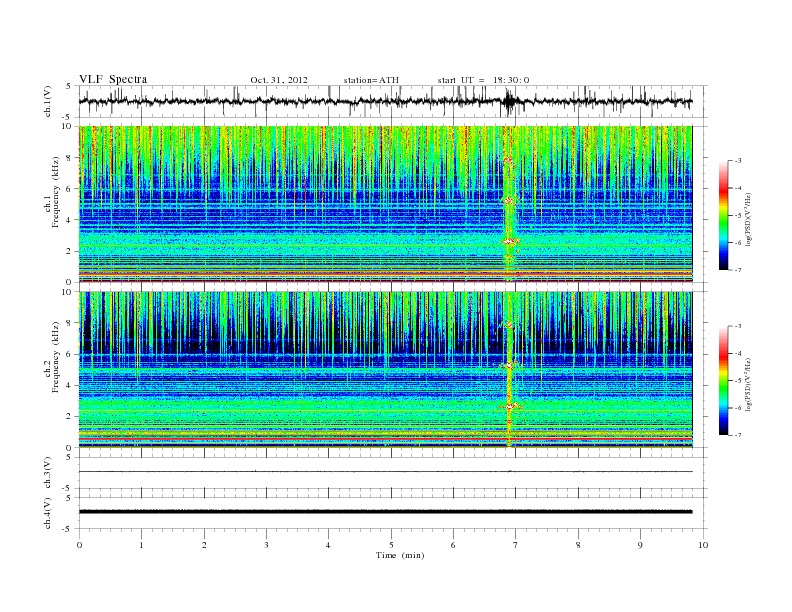Image resolution: width=792 pixels, height=612 pixels.
Task: Click the "6" kHz tick on ch.2 frequency axis
Action: pos(70,354)
